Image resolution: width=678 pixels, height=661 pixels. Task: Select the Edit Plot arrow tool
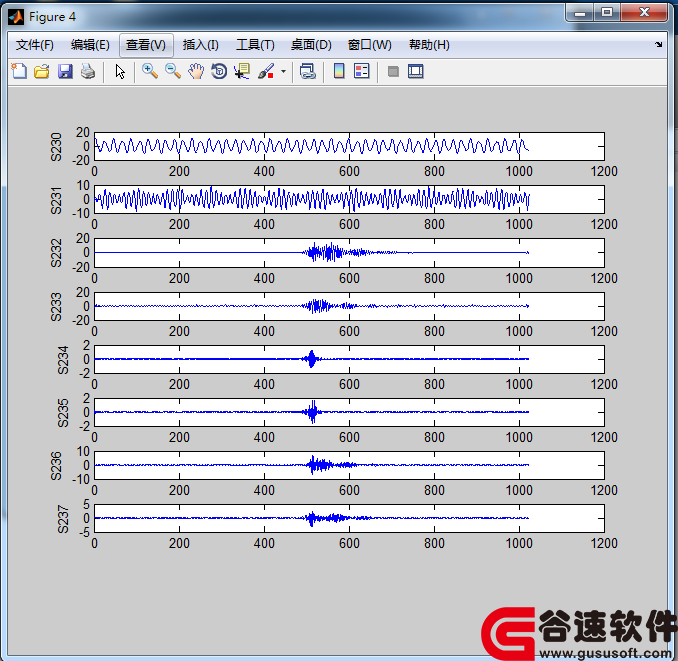click(120, 71)
